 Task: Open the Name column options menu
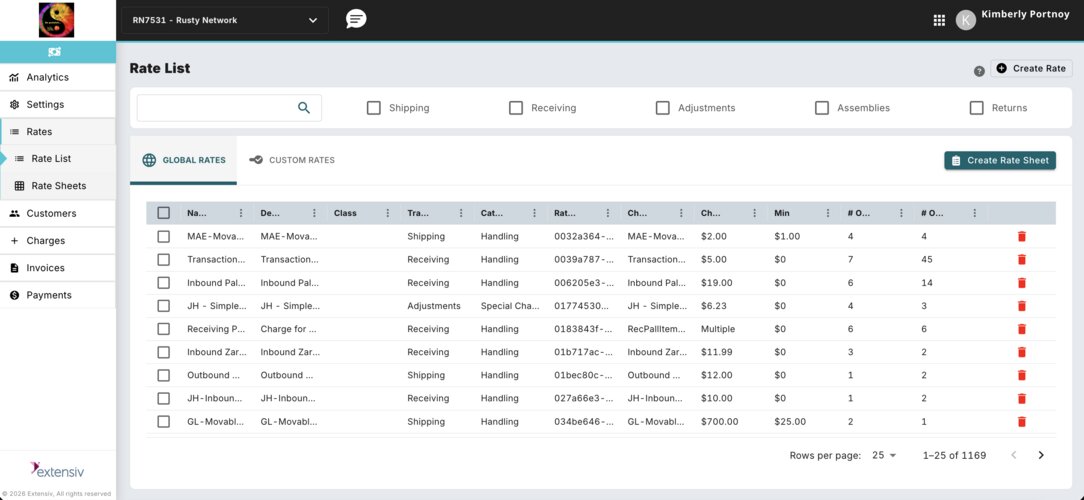point(240,213)
